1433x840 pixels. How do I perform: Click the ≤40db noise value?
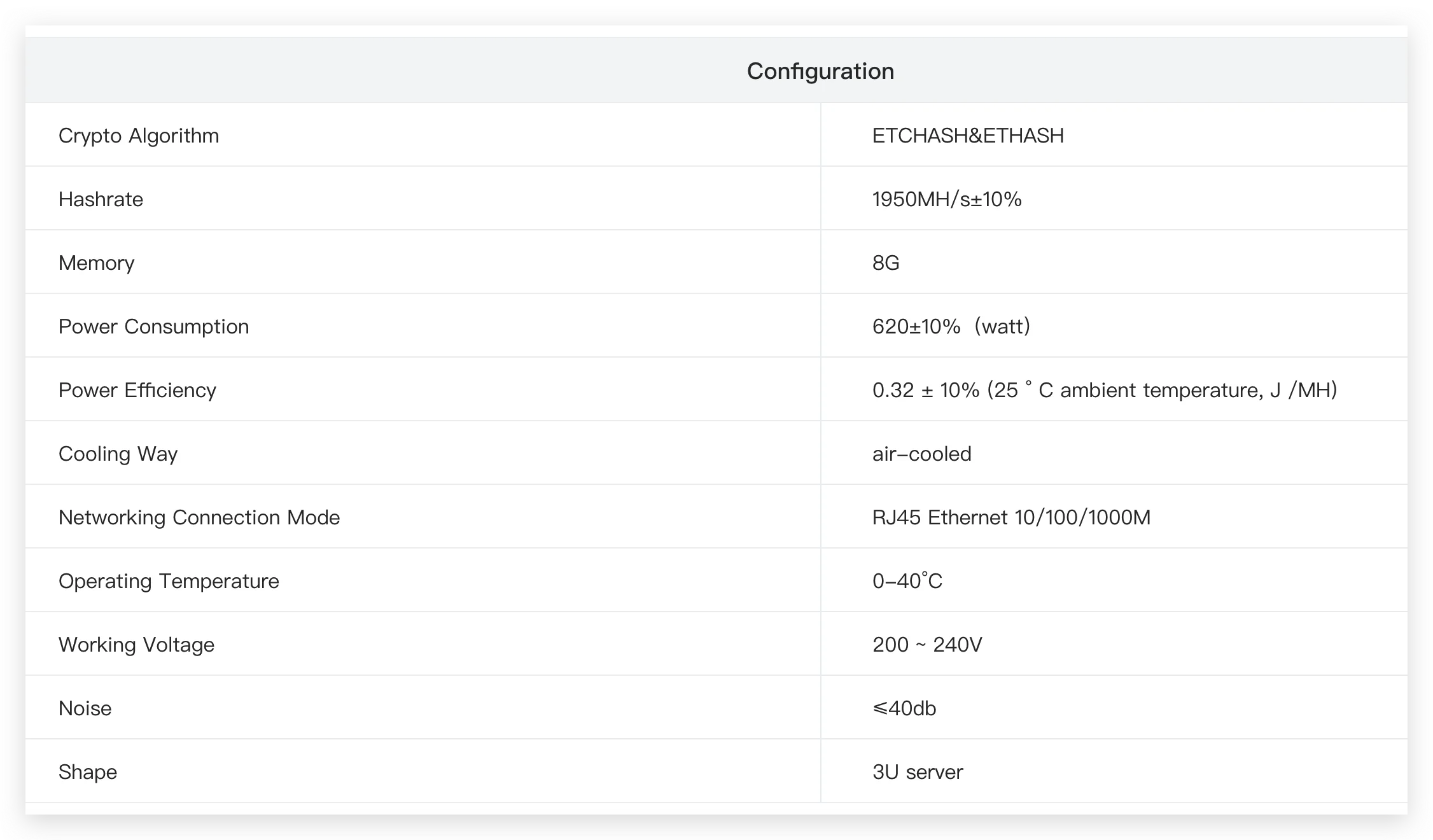[x=904, y=708]
